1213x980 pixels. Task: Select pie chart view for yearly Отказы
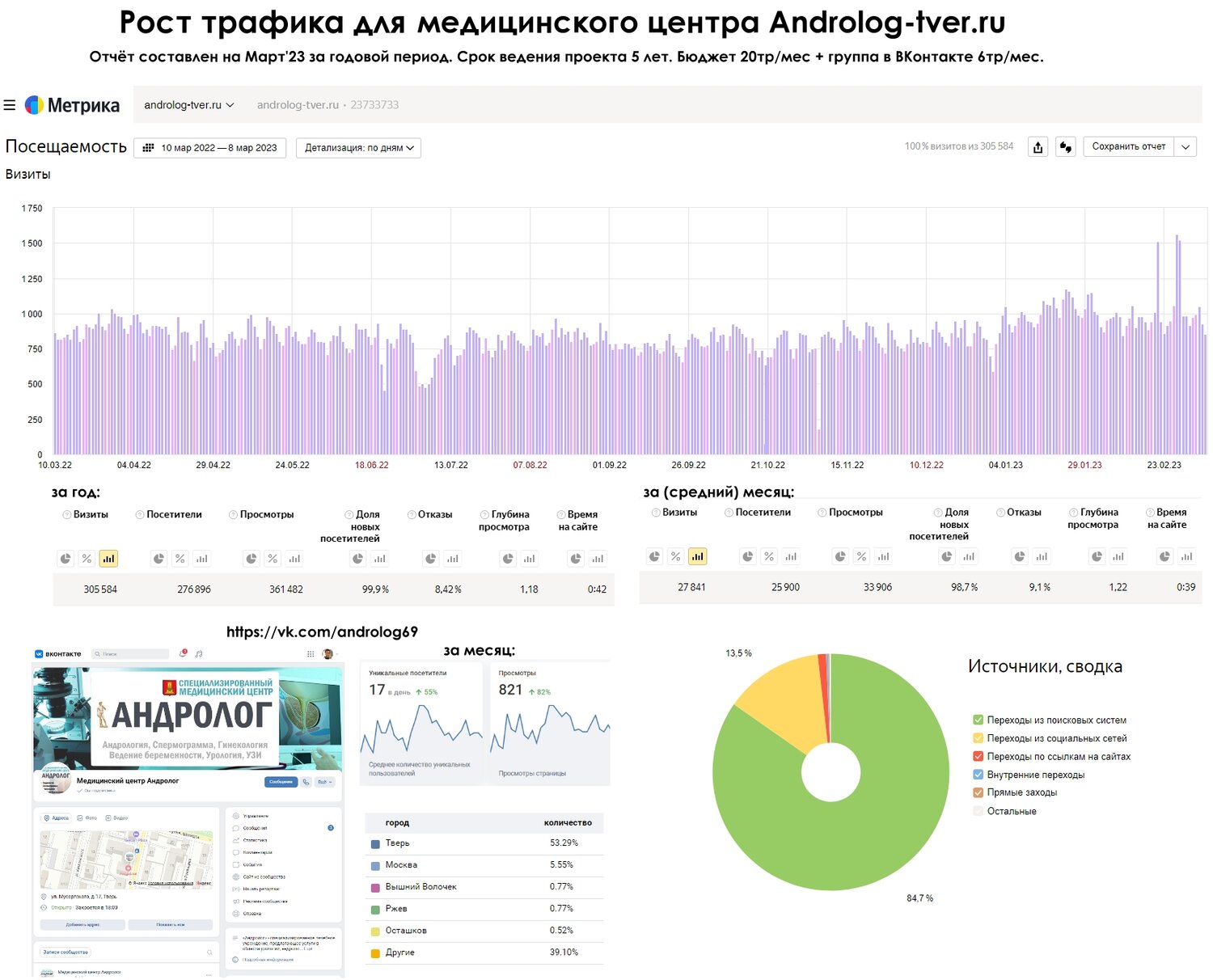coord(431,559)
